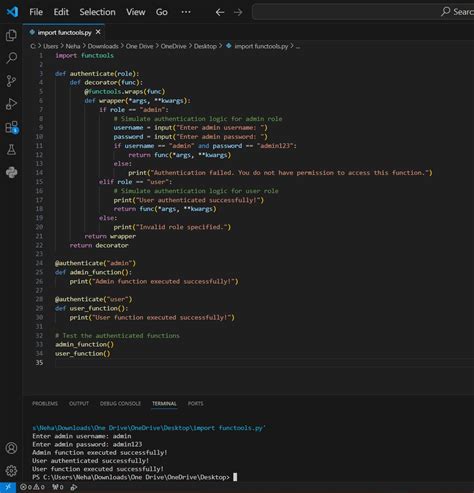Click the VS Code logo icon
The width and height of the screenshot is (474, 493).
(12, 12)
